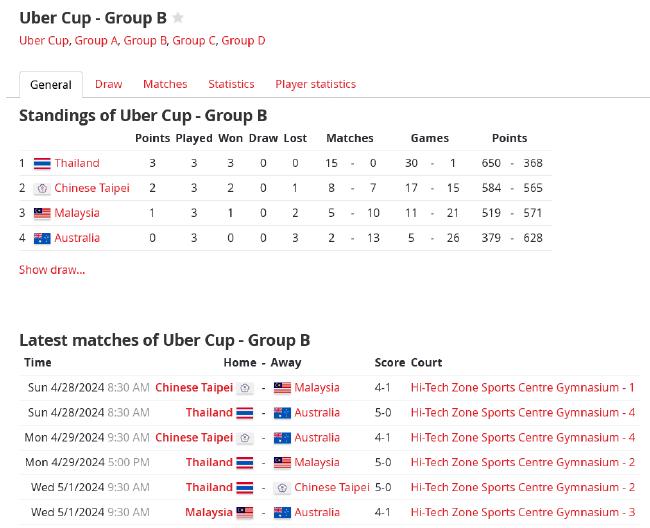Click Australia flag in Malaysia vs Australia match
The height and width of the screenshot is (528, 650).
(282, 513)
